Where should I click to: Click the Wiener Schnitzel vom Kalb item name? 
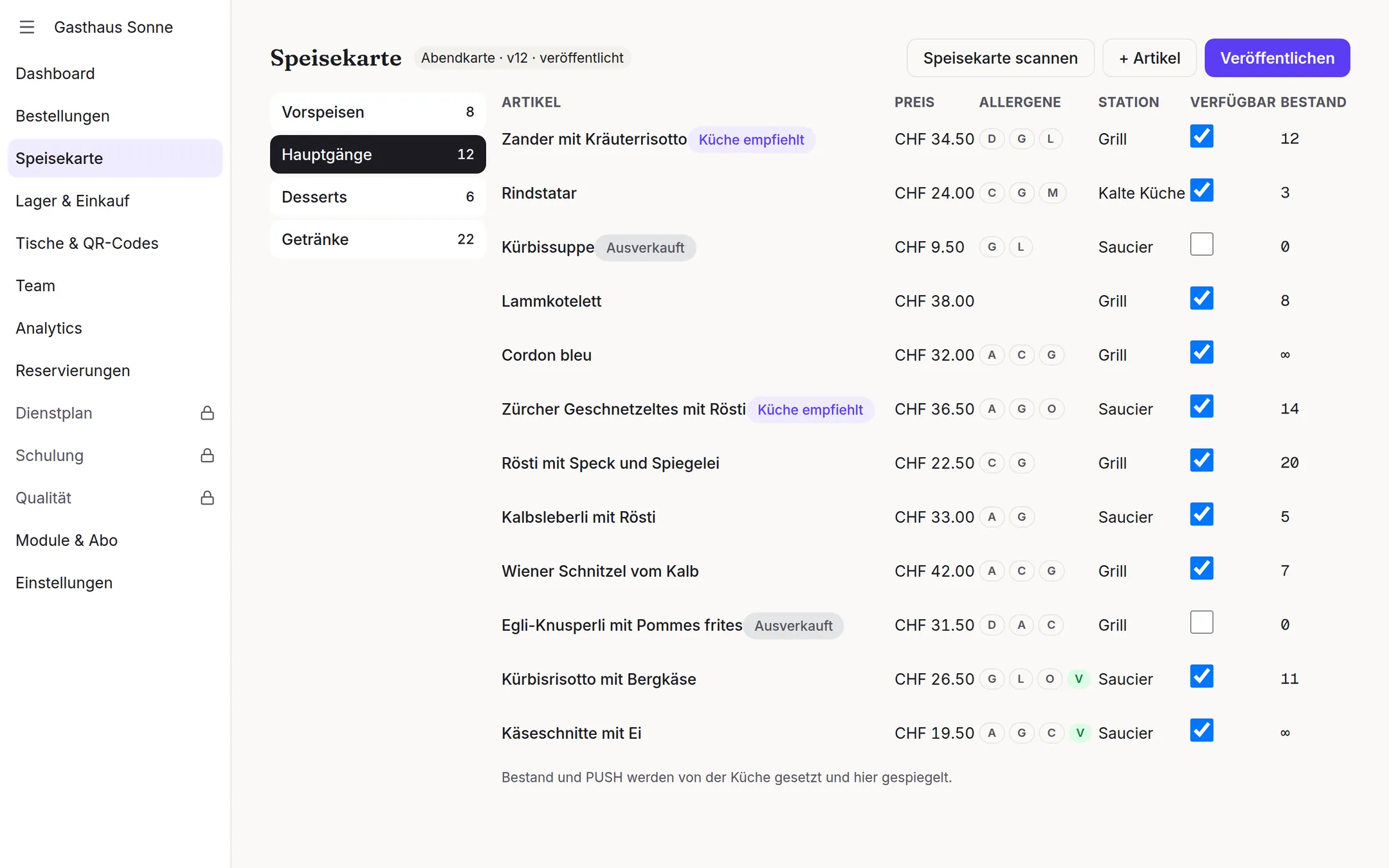tap(600, 571)
